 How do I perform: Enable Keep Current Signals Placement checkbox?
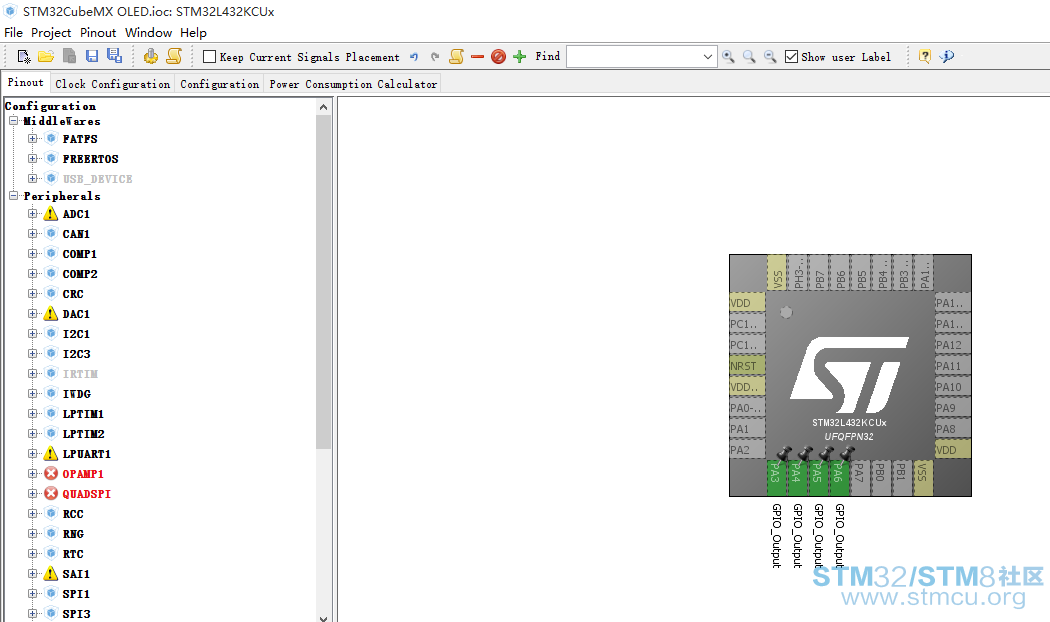210,57
